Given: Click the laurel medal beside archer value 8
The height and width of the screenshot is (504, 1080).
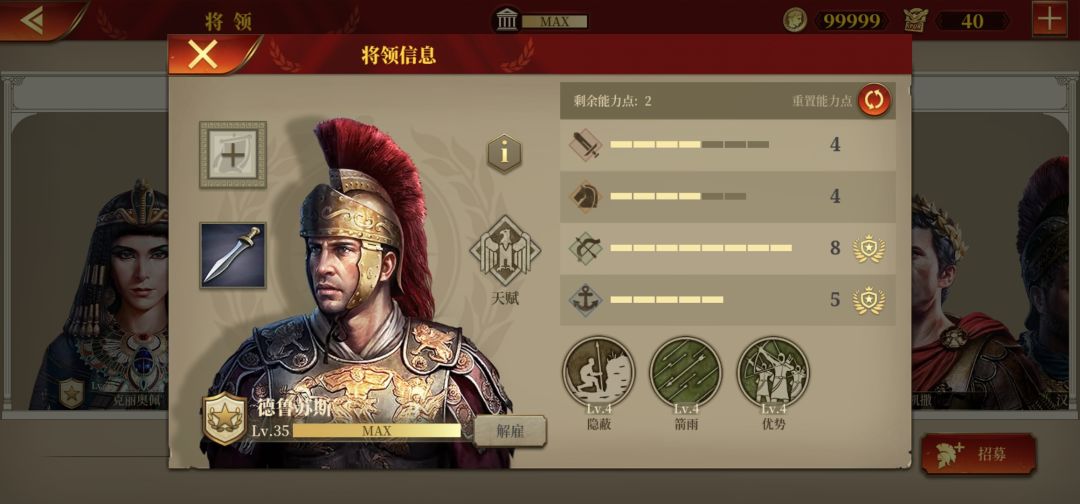Looking at the screenshot, I should pyautogui.click(x=869, y=249).
